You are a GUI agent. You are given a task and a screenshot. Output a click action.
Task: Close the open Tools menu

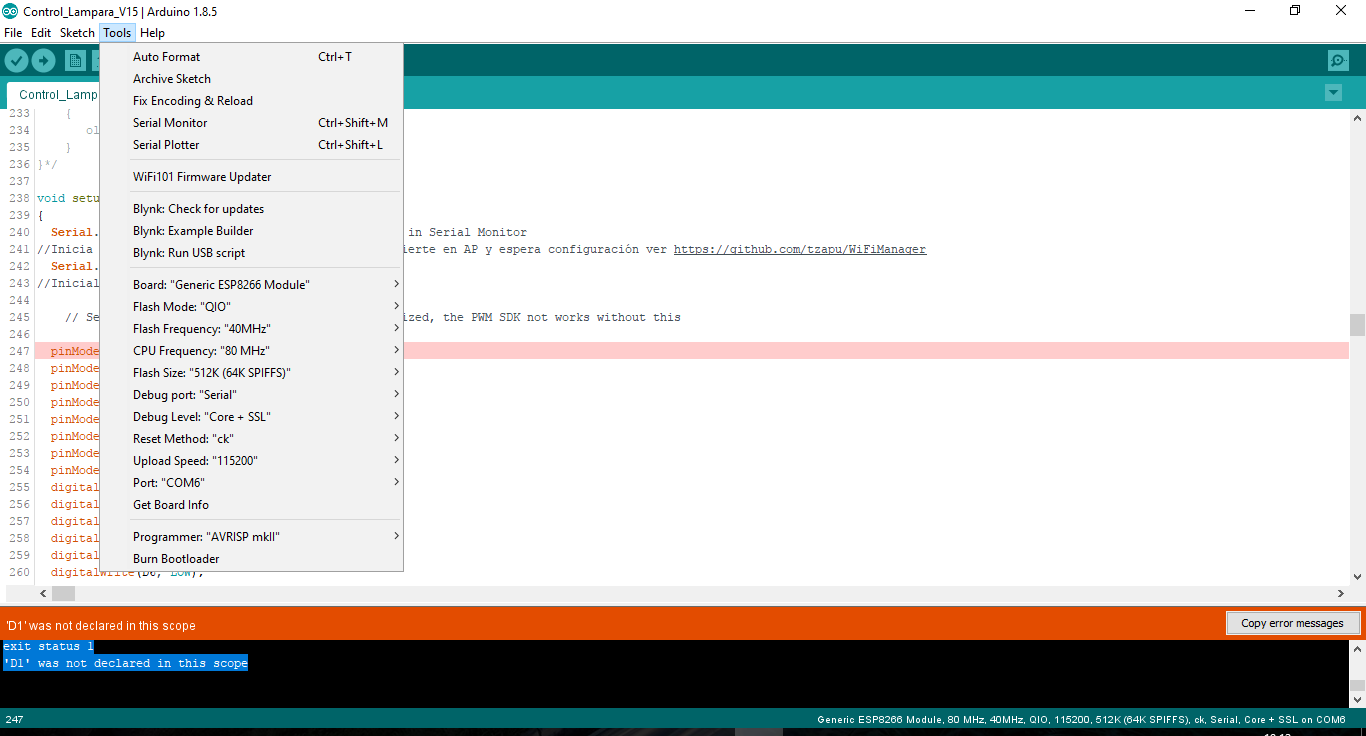117,33
